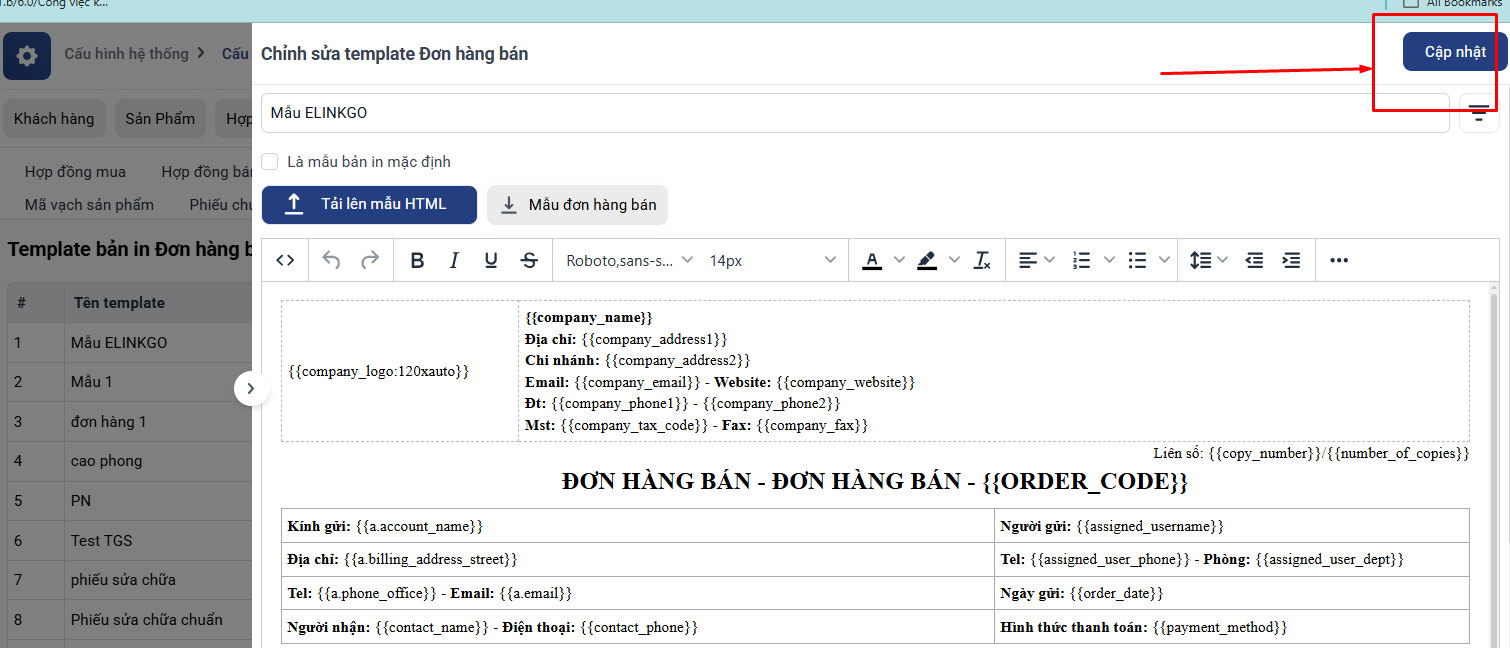Click the undo arrow in editor toolbar
The height and width of the screenshot is (648, 1510).
click(332, 260)
